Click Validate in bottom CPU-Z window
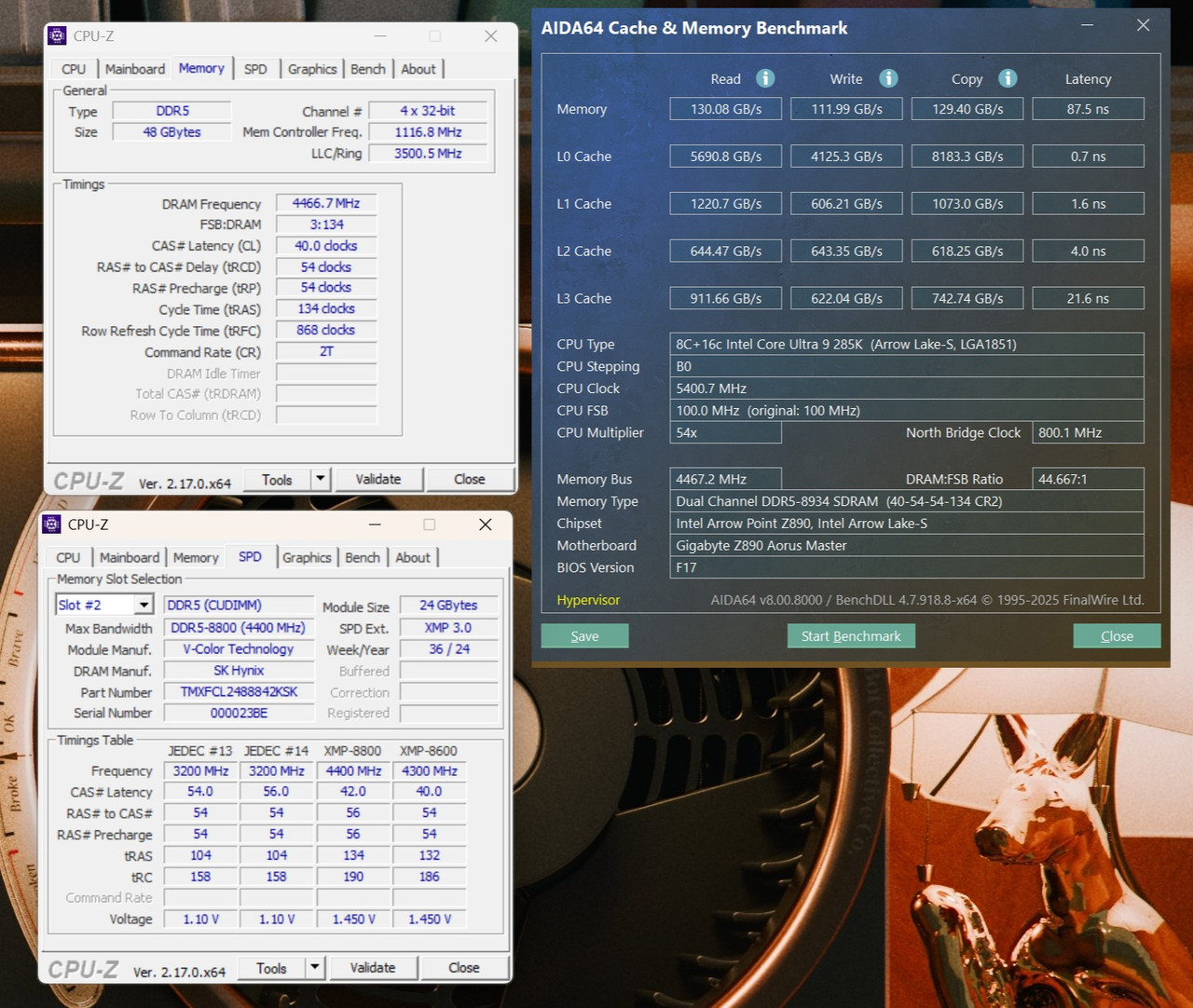The height and width of the screenshot is (1008, 1193). [373, 967]
